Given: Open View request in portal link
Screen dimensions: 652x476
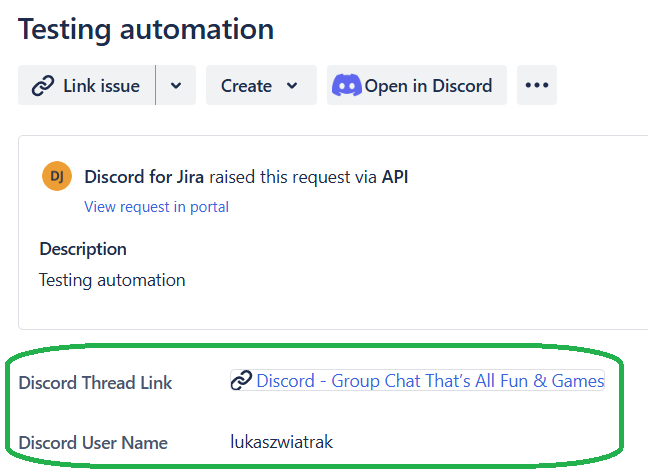Looking at the screenshot, I should click(156, 207).
